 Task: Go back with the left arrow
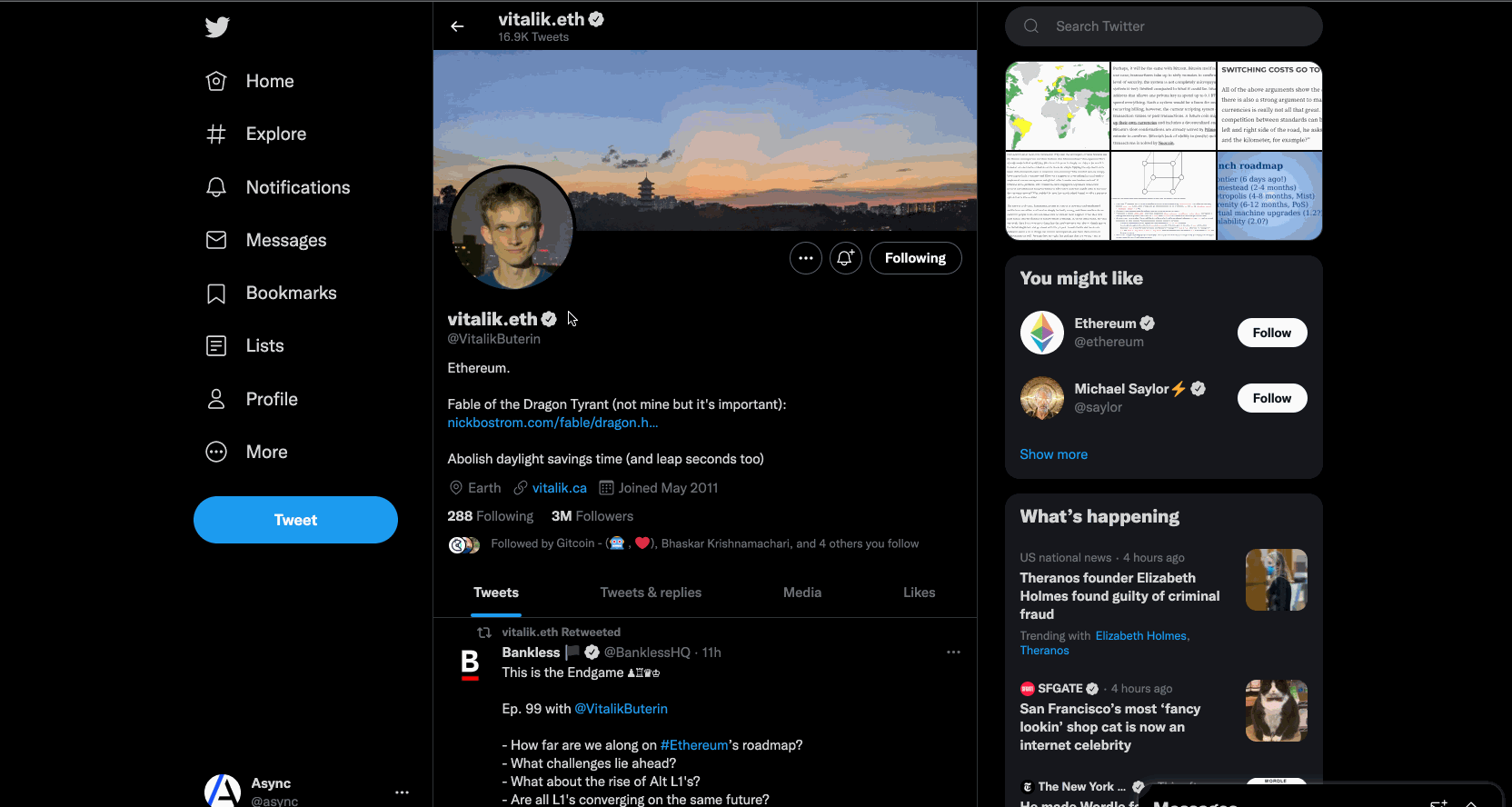point(457,26)
